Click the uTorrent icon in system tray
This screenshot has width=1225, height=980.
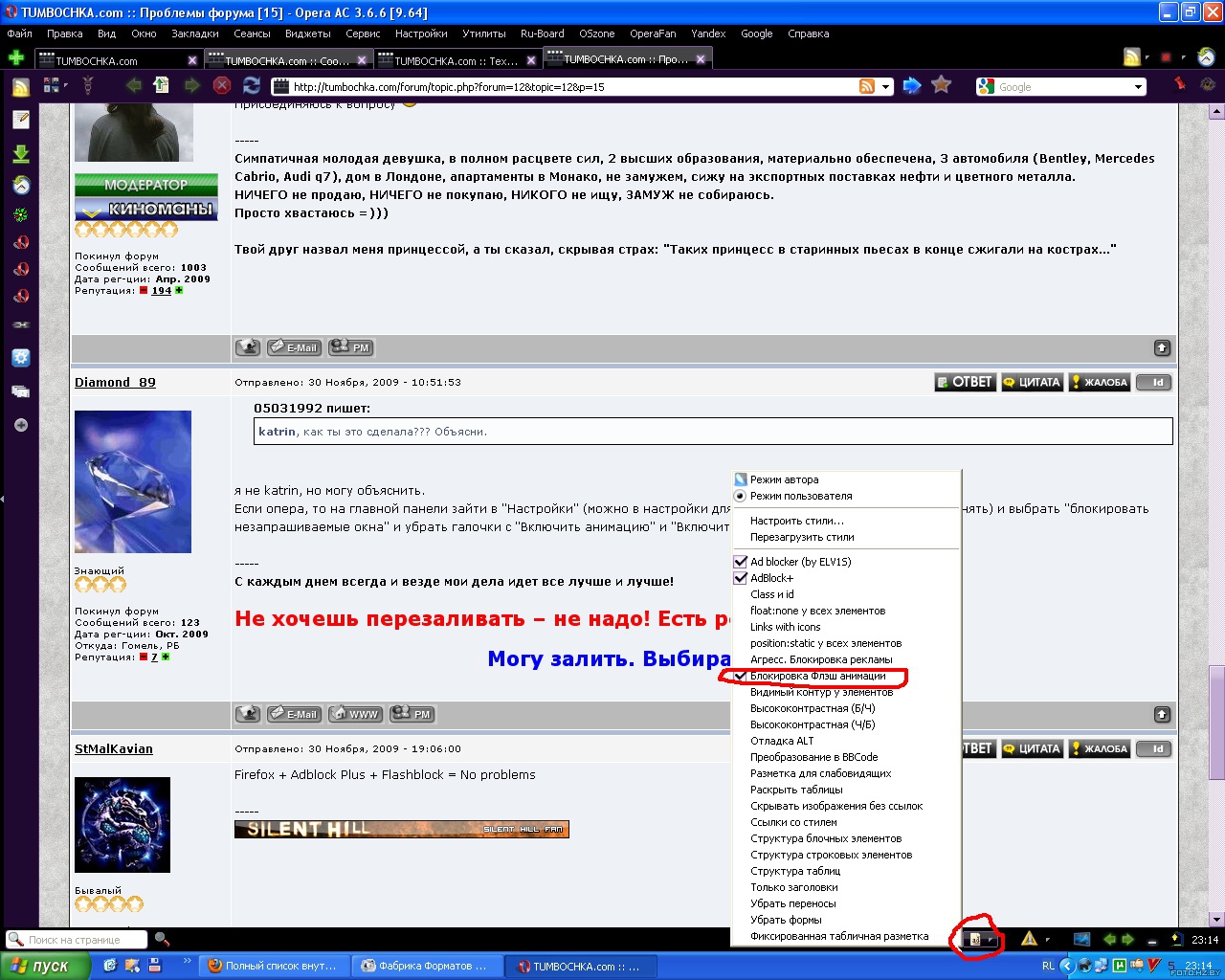1118,966
